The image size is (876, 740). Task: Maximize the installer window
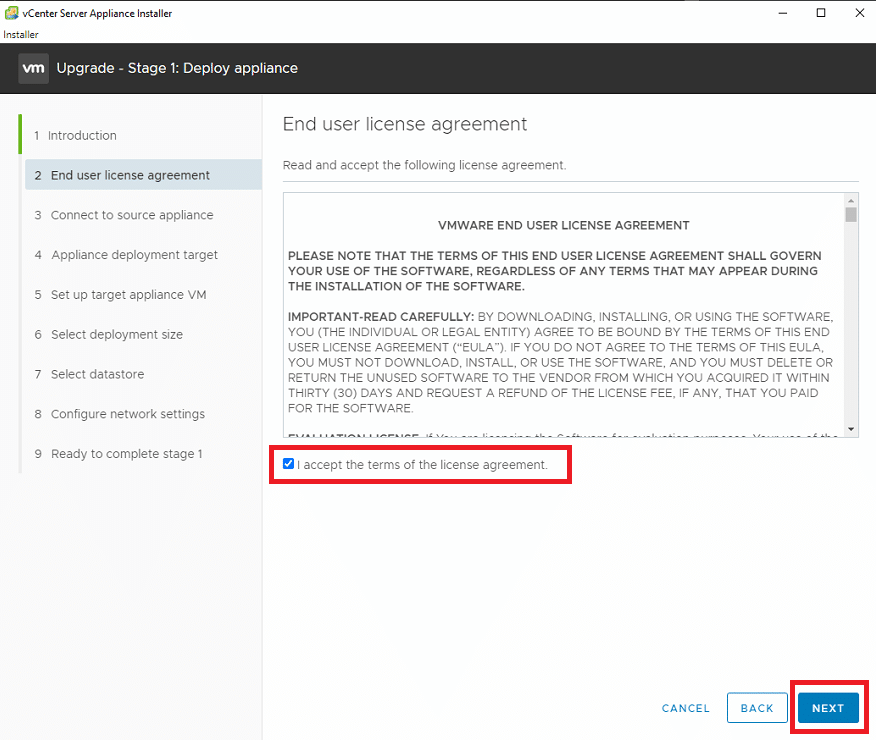[x=821, y=13]
